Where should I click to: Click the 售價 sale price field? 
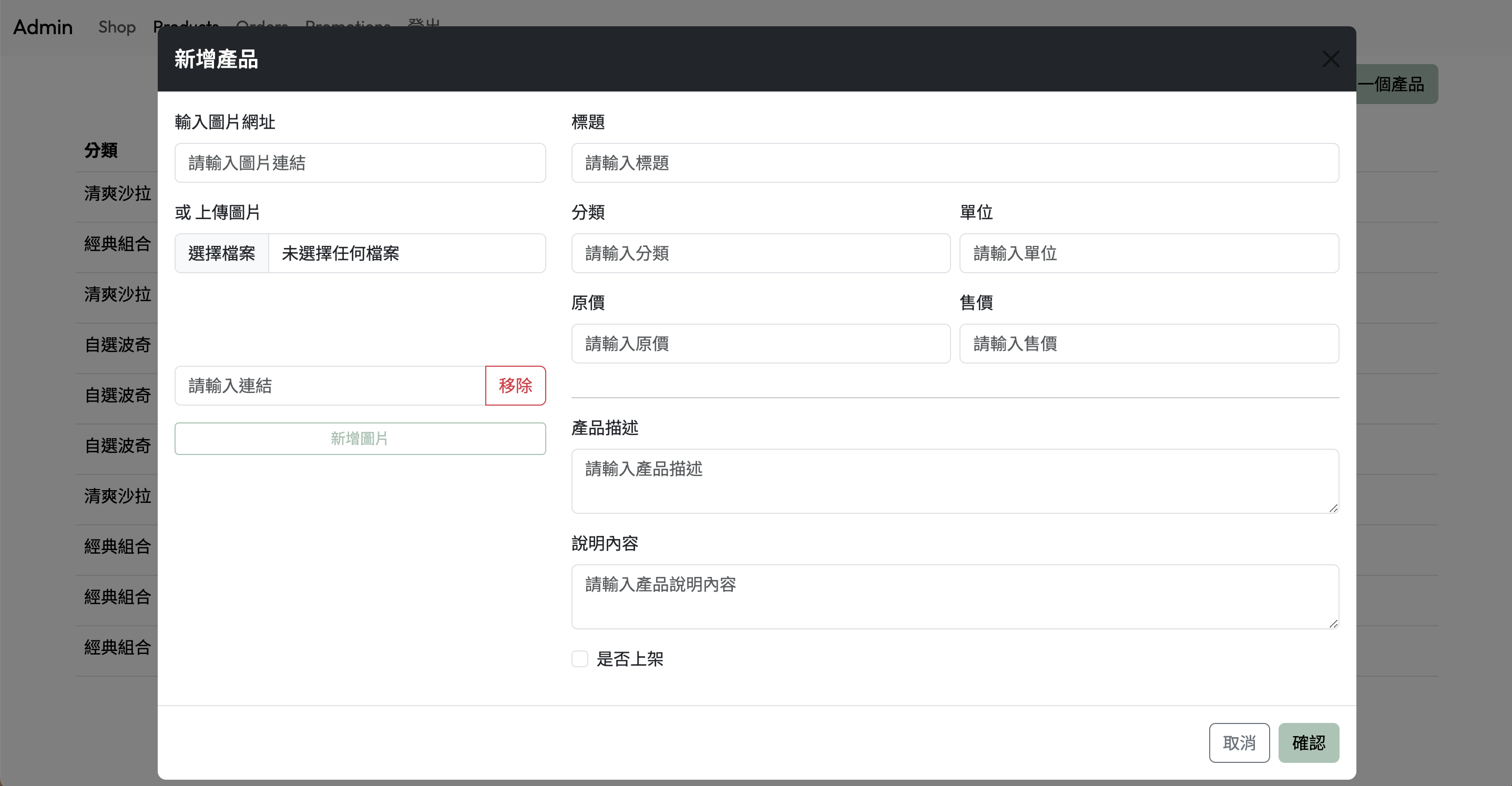(x=1149, y=344)
